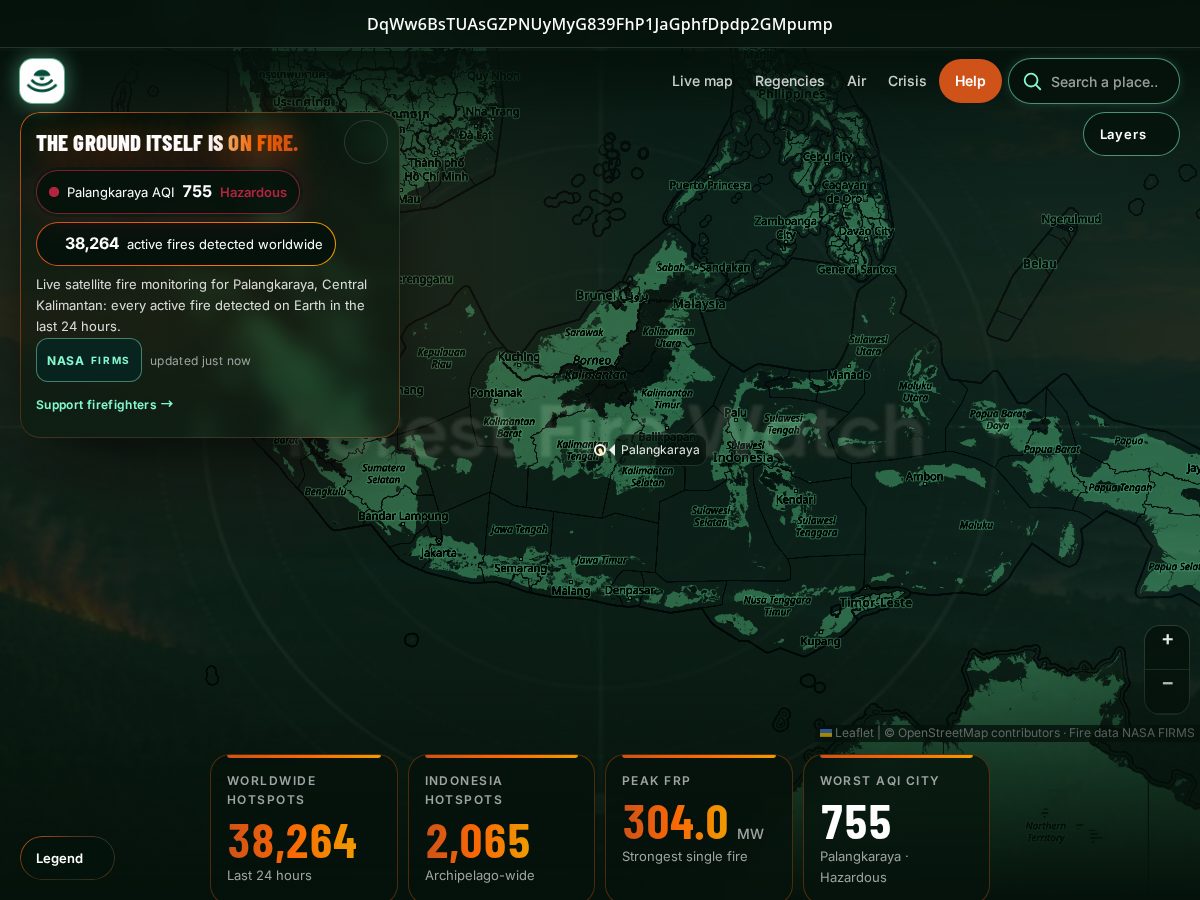The image size is (1200, 900).
Task: Click the 'Pontianak' map label
Action: (497, 393)
